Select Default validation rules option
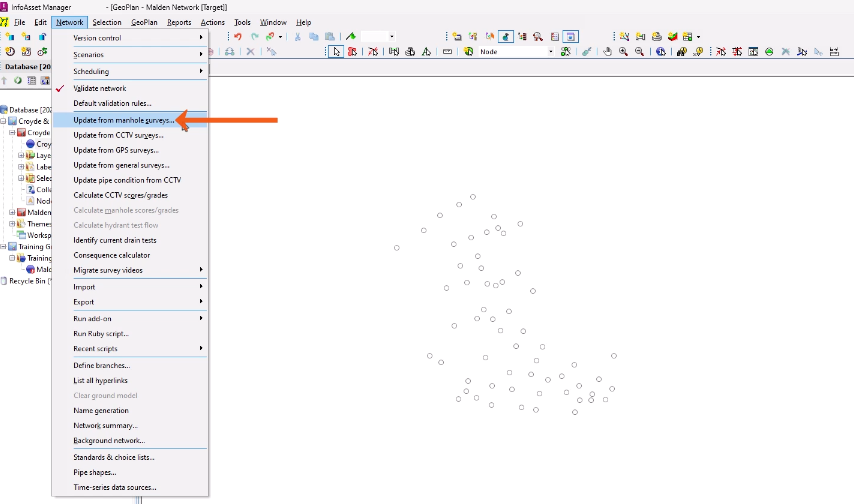 (x=130, y=103)
